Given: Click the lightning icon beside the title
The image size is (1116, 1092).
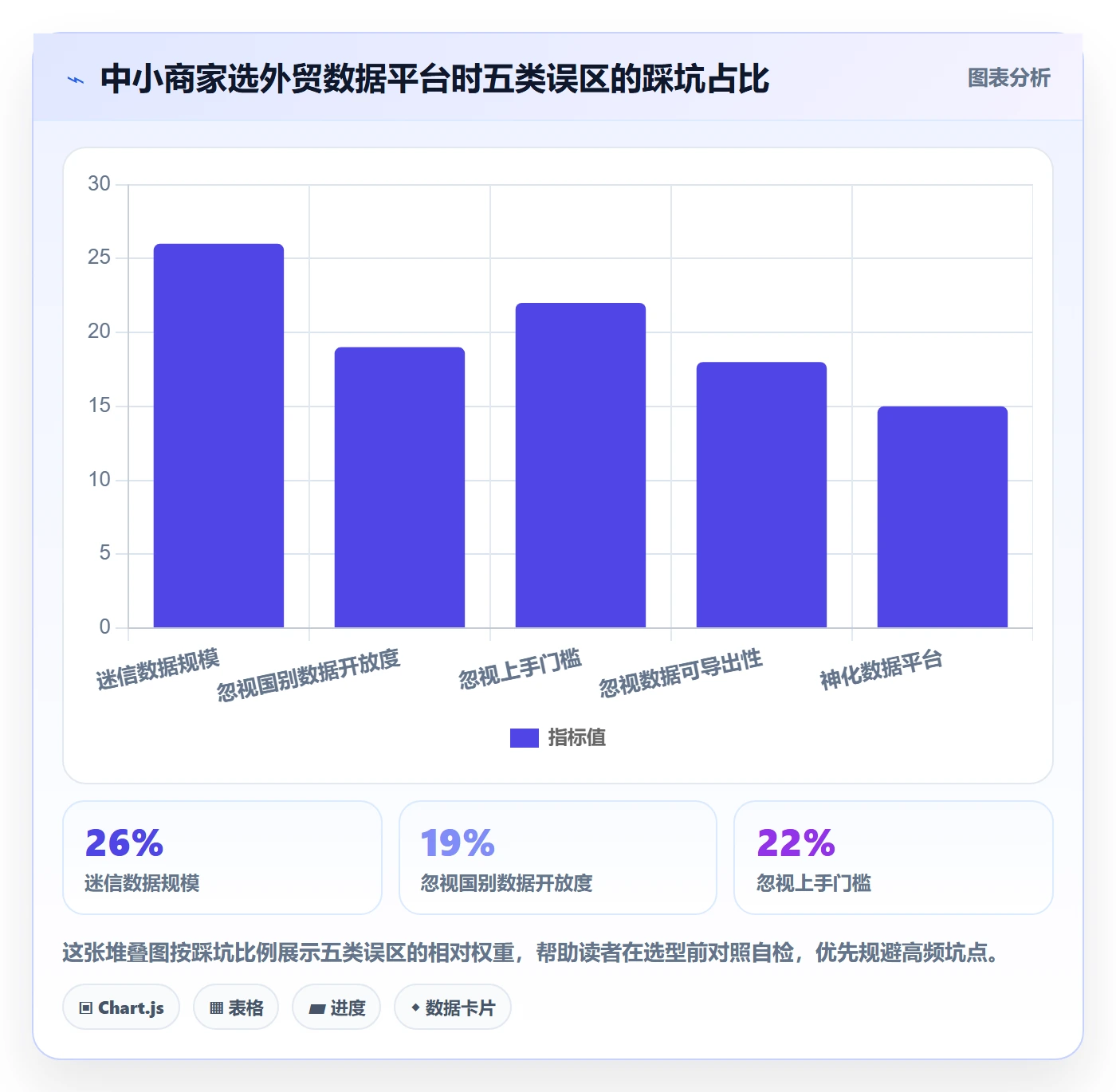Looking at the screenshot, I should (76, 80).
